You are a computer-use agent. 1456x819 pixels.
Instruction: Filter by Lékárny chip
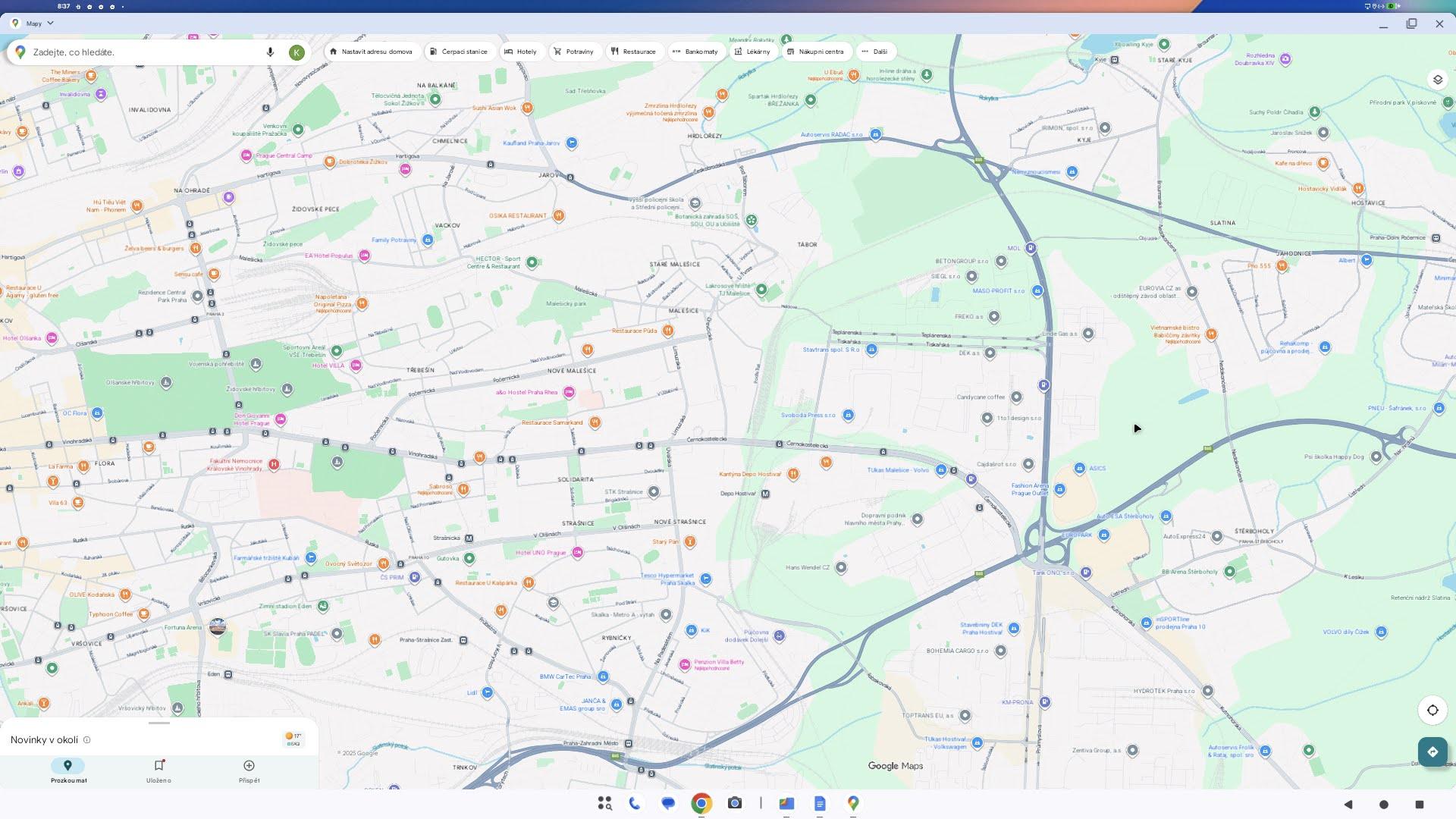click(753, 52)
